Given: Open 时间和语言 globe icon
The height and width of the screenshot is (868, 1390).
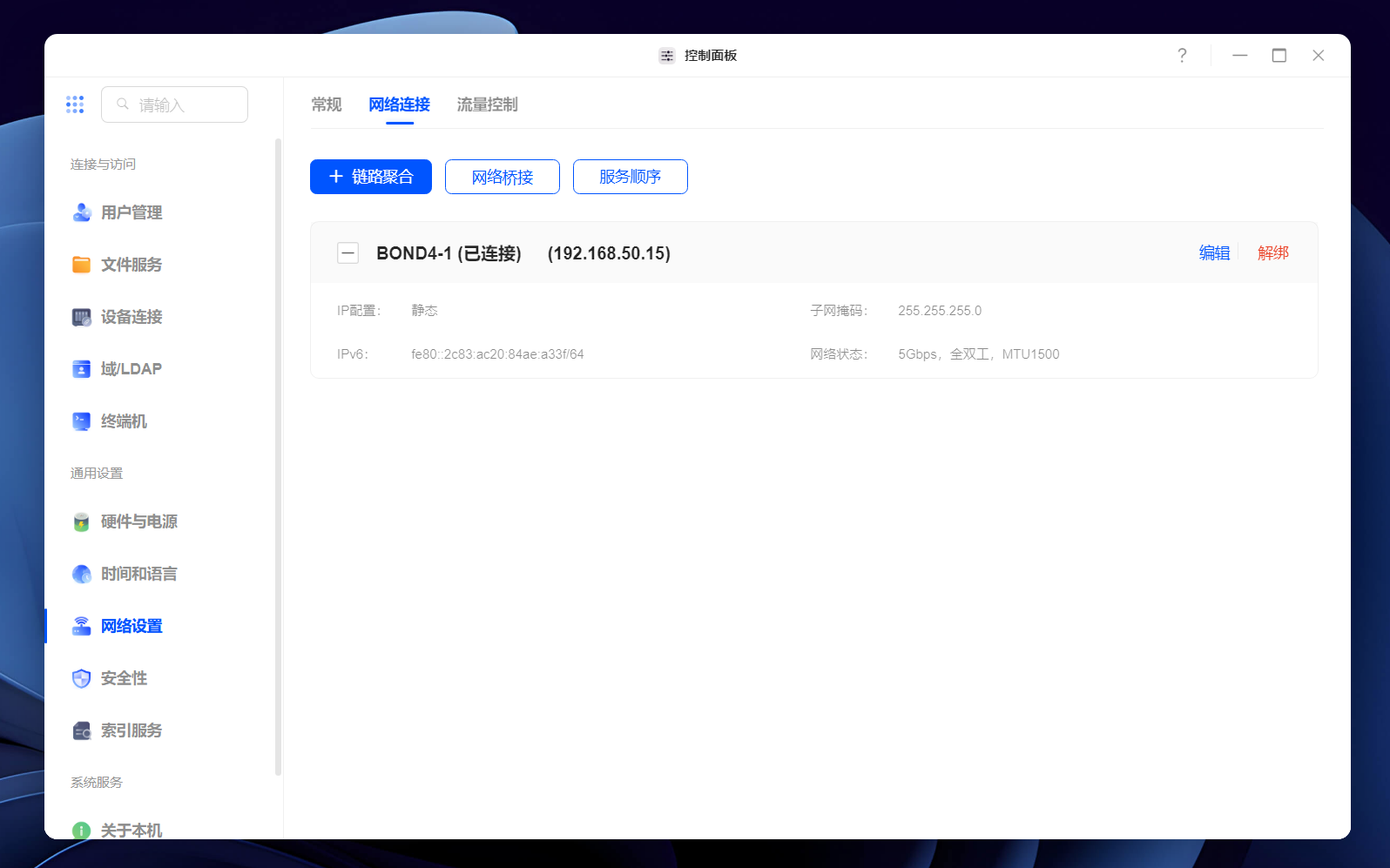Looking at the screenshot, I should 82,574.
